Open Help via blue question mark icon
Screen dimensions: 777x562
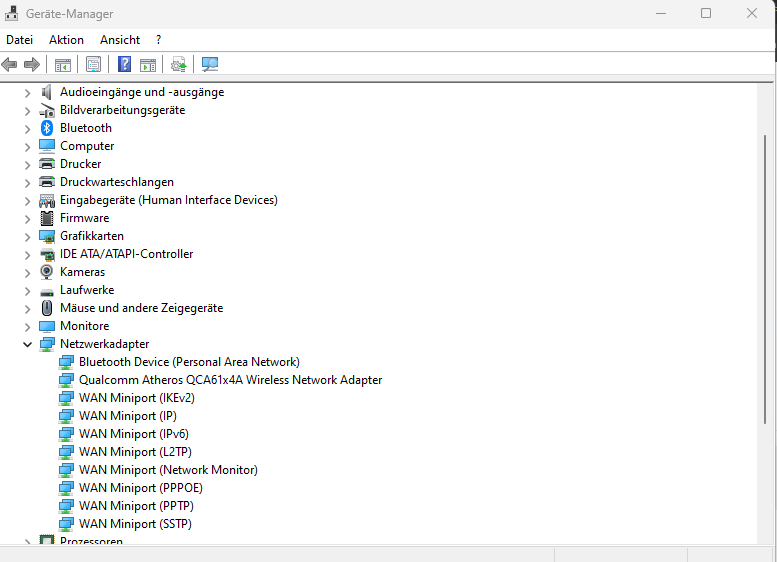point(124,64)
